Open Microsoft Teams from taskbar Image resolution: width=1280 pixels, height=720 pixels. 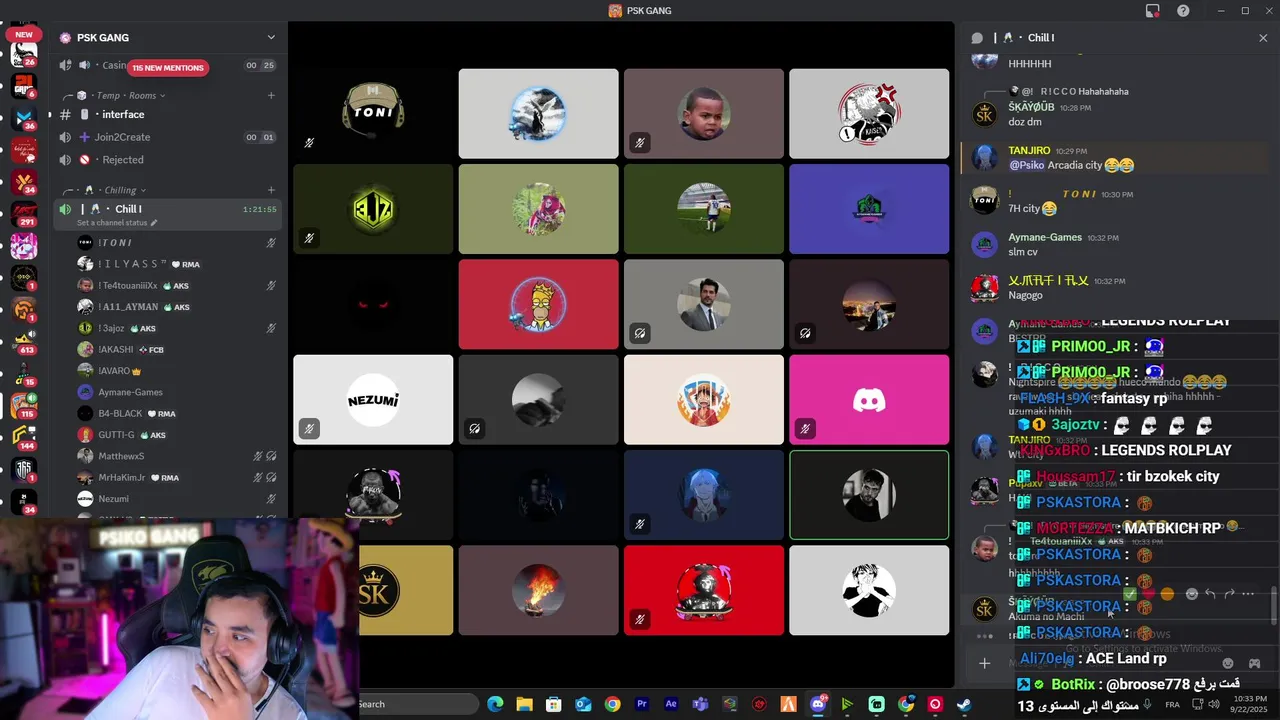700,704
